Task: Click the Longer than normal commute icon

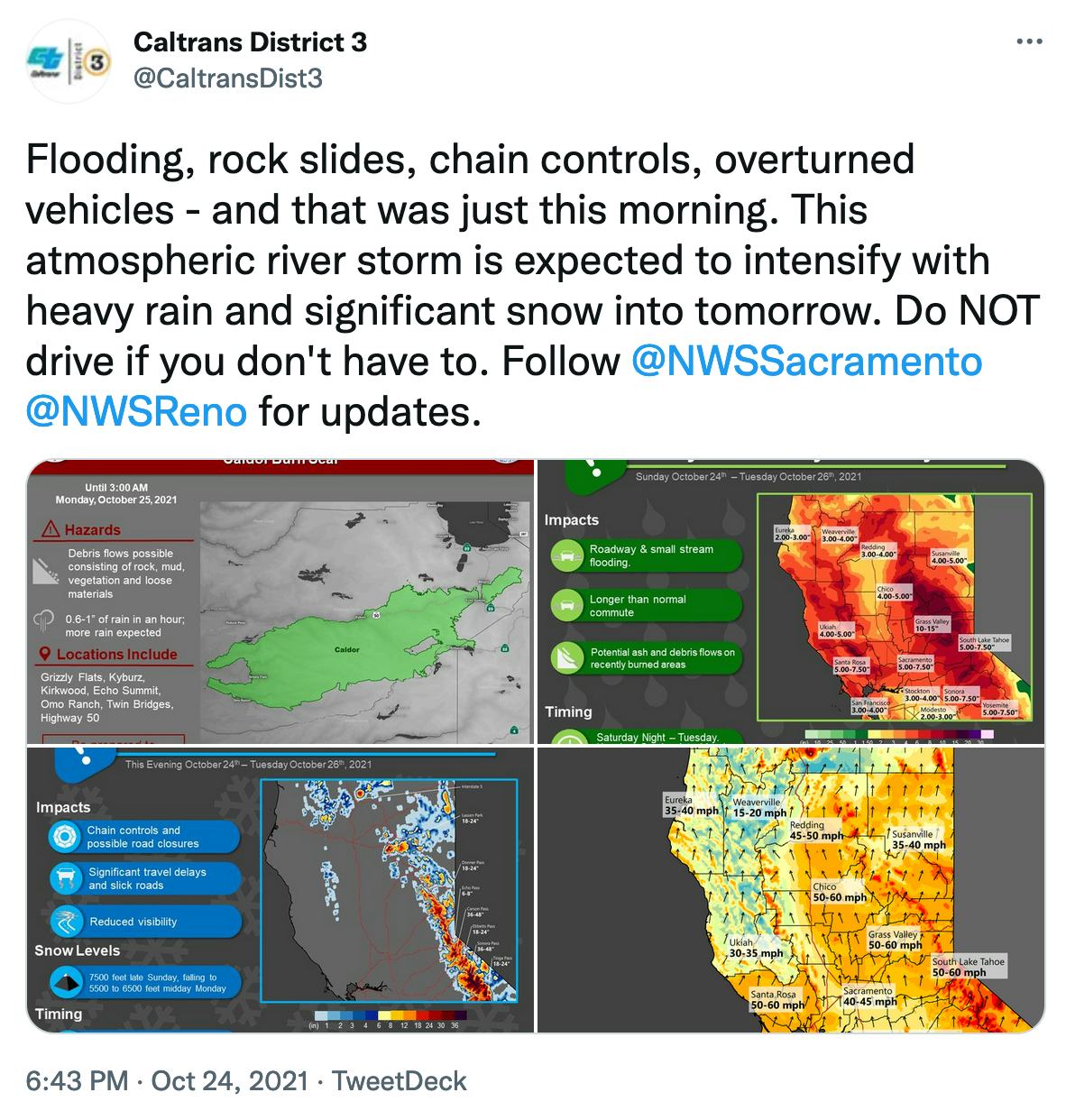Action: [568, 606]
